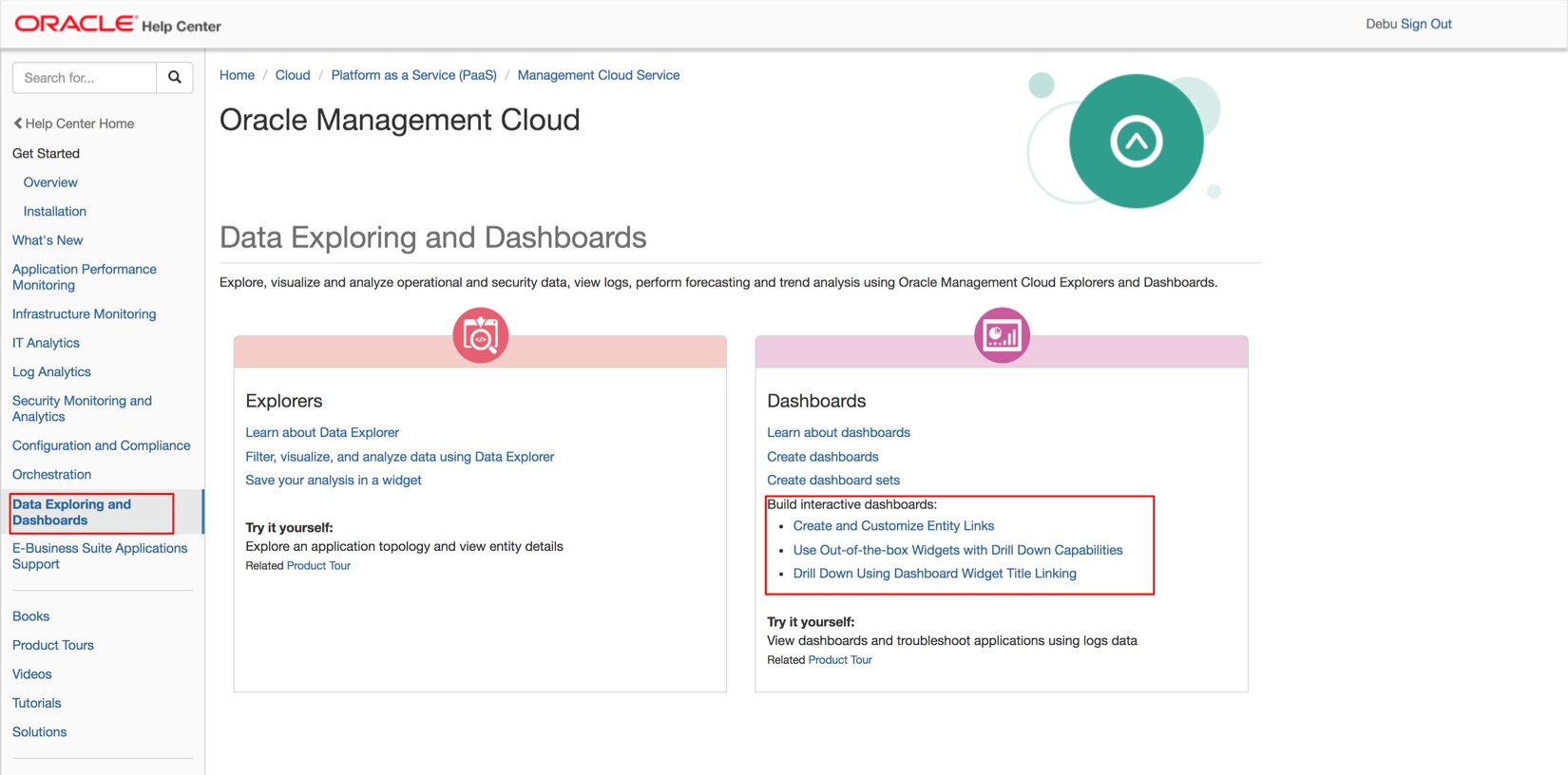Open Installation in the sidebar
This screenshot has width=1568, height=775.
tap(55, 211)
